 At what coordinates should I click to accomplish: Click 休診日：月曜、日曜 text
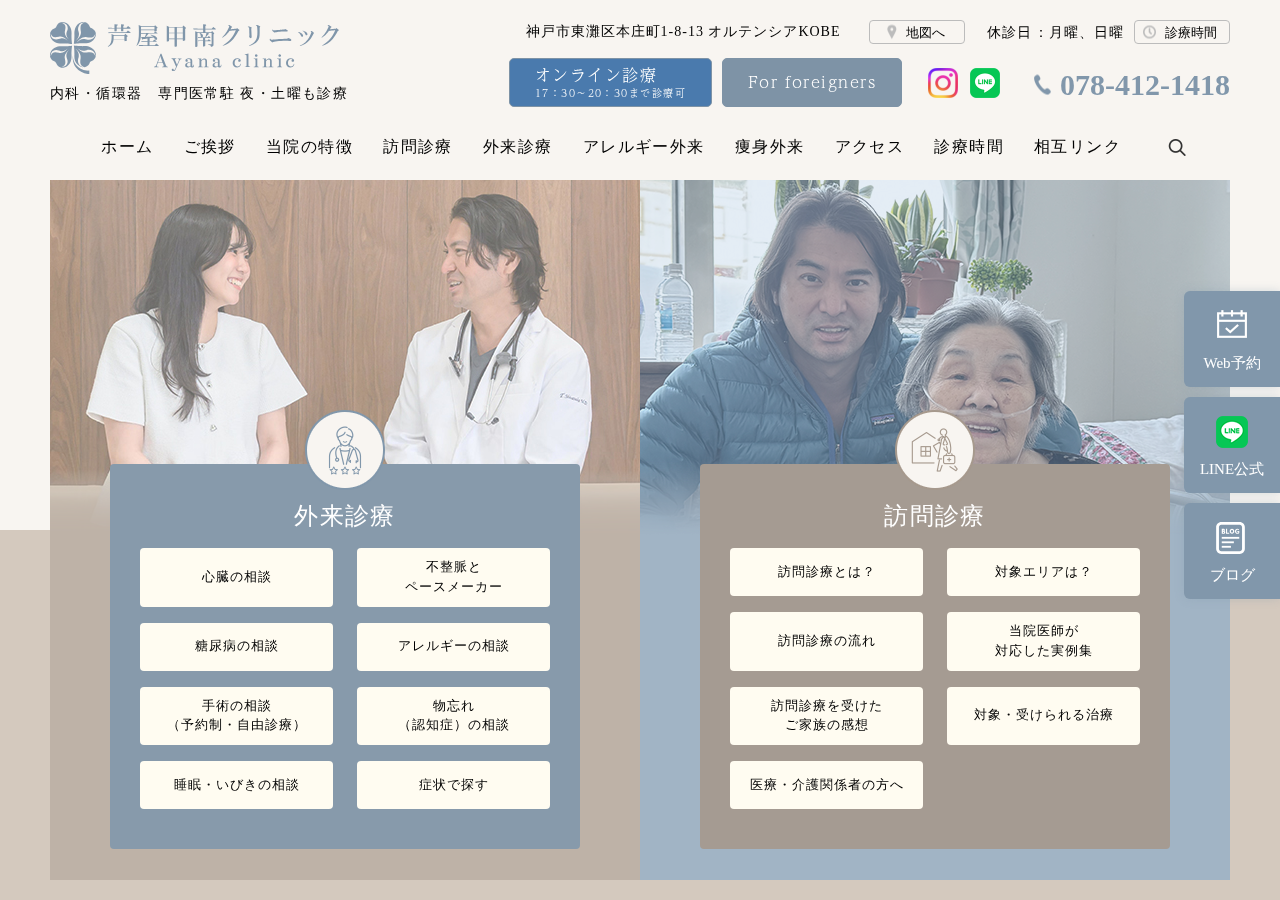1055,32
